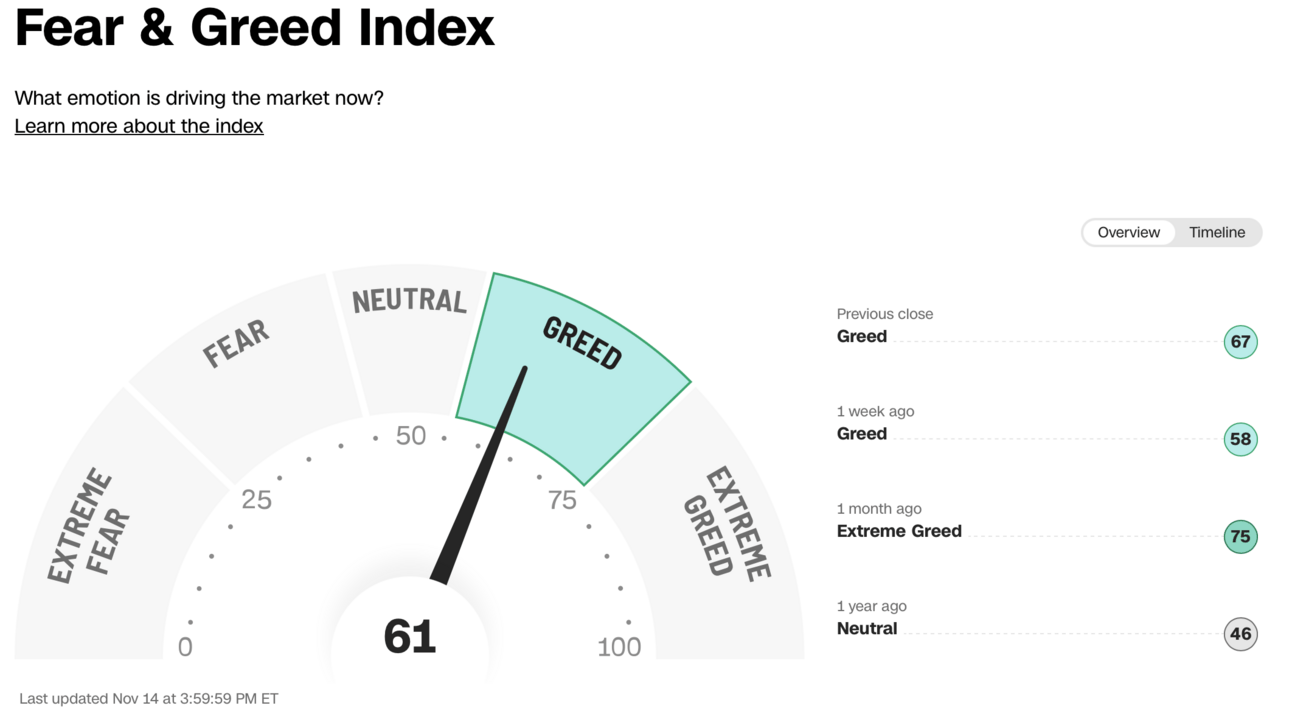This screenshot has width=1292, height=728.
Task: Click the 67 previous close badge
Action: tap(1240, 342)
